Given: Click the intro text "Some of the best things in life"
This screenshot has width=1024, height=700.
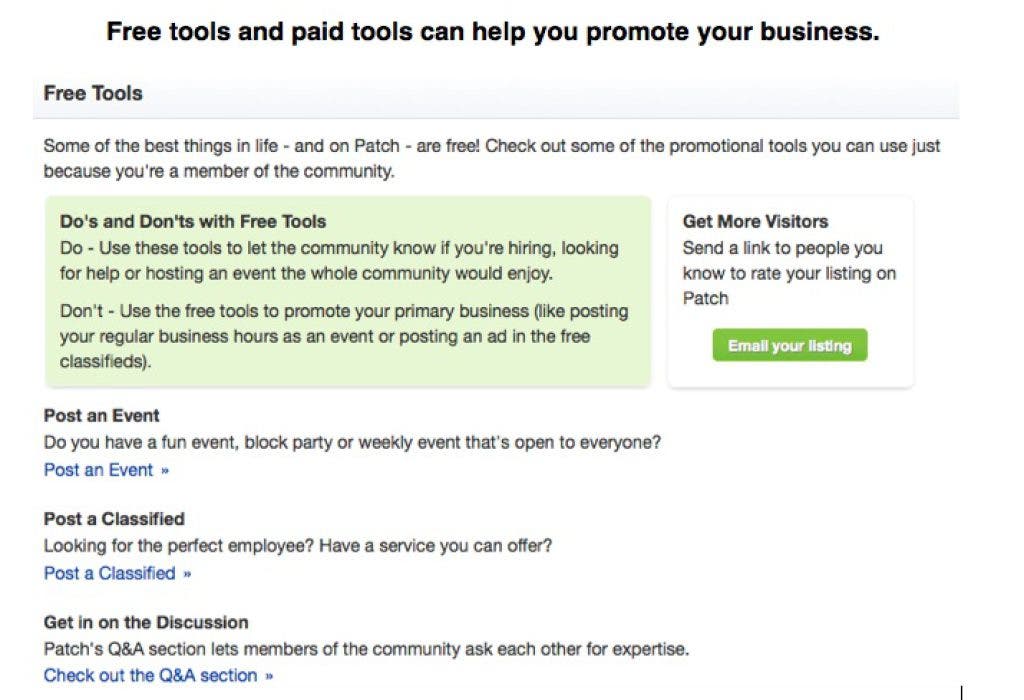Looking at the screenshot, I should 492,158.
